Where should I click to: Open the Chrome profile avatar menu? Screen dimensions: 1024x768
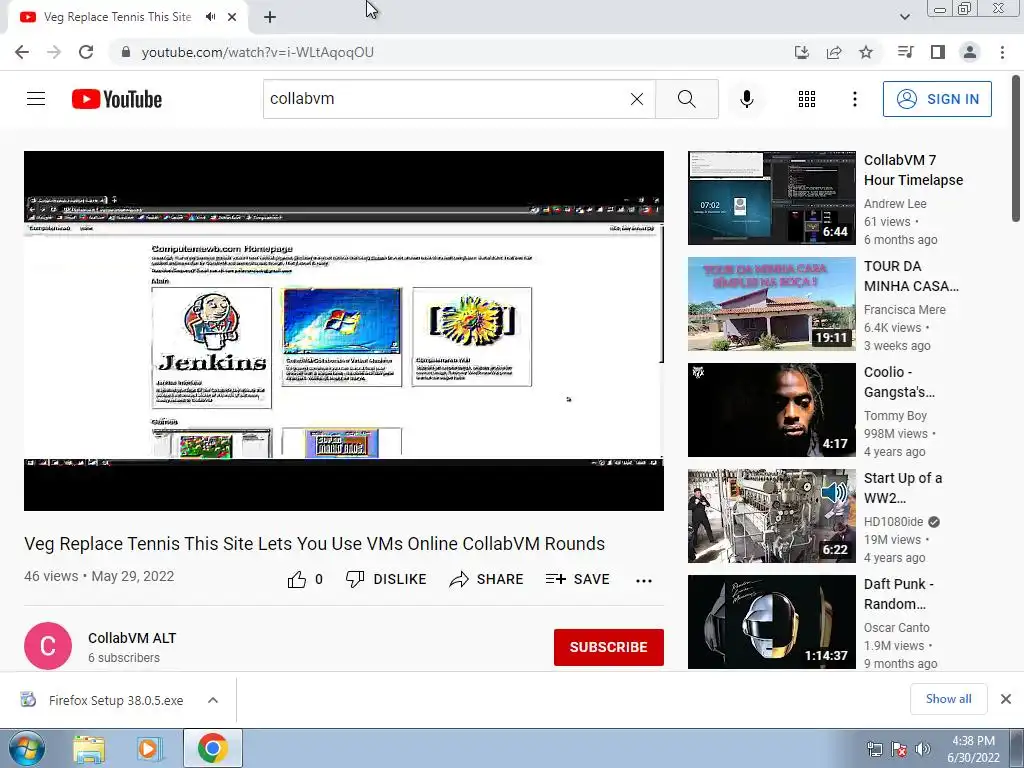click(970, 52)
